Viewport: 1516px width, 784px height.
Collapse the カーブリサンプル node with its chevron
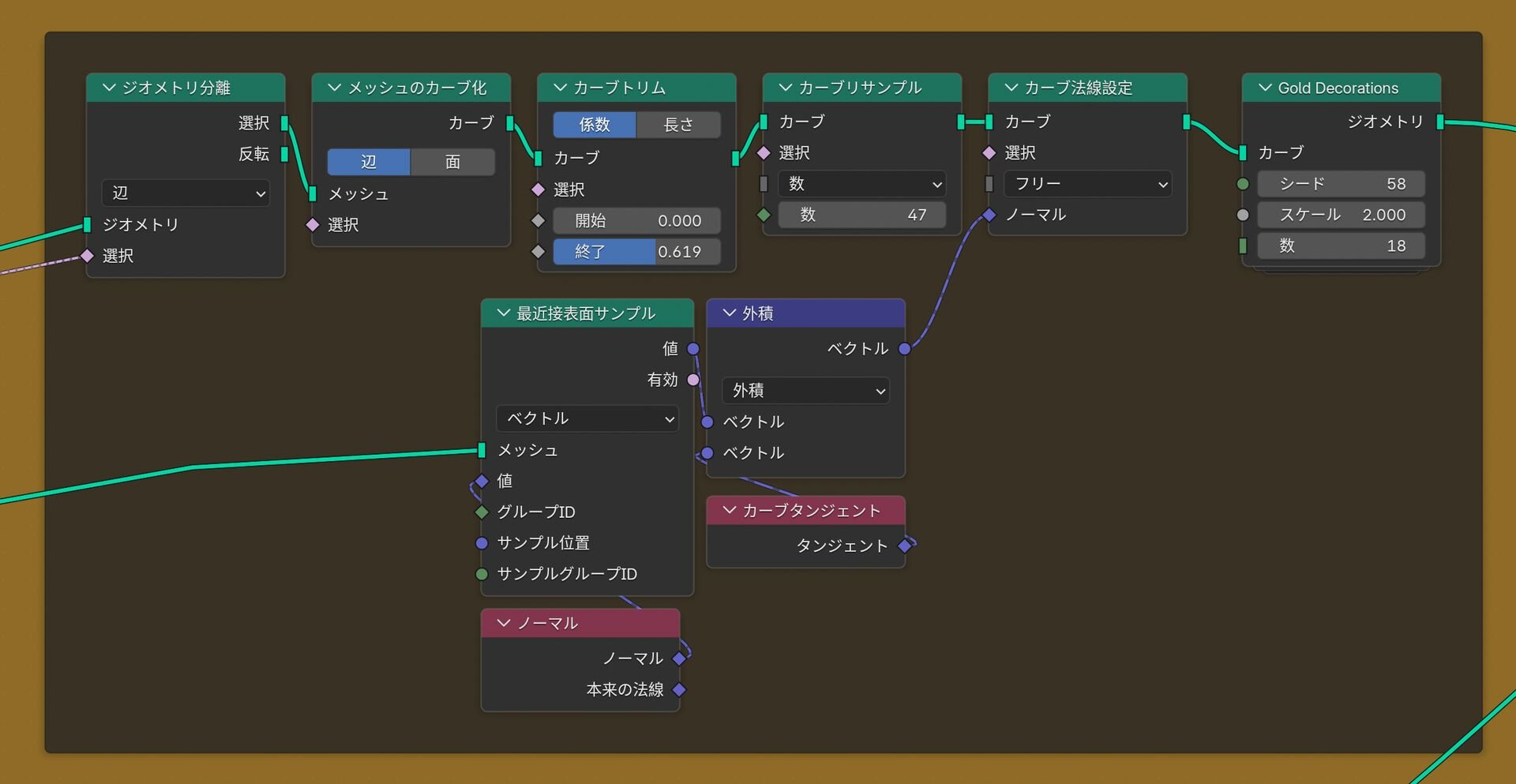tap(785, 88)
